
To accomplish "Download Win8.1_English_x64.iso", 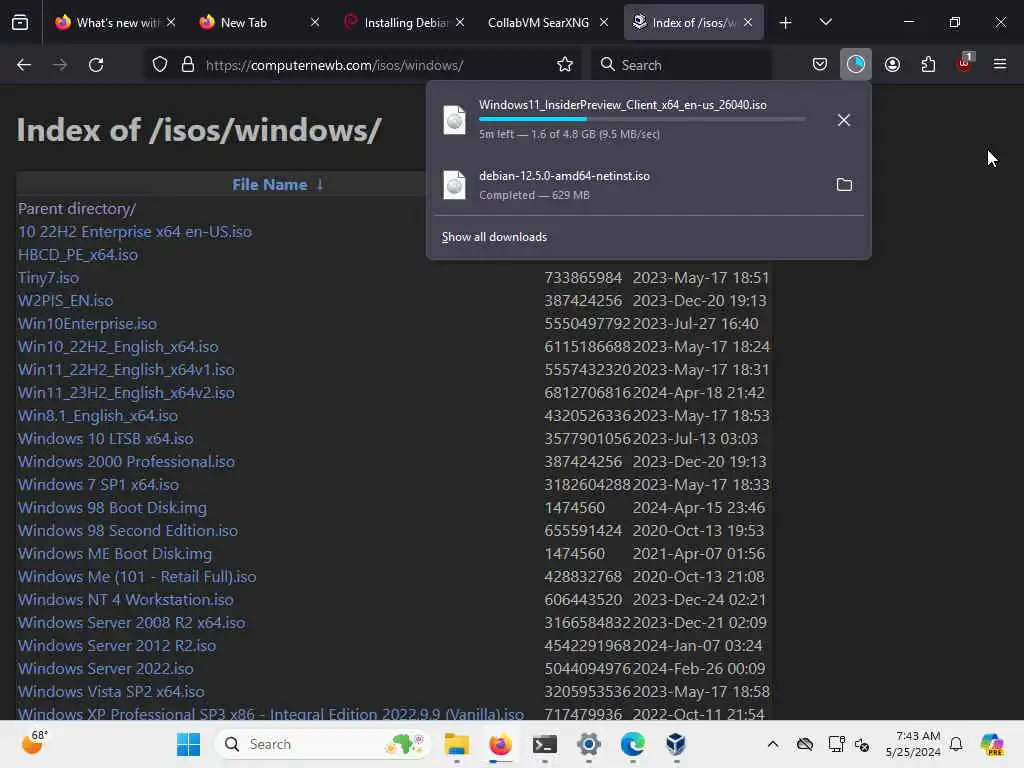I will coord(97,415).
